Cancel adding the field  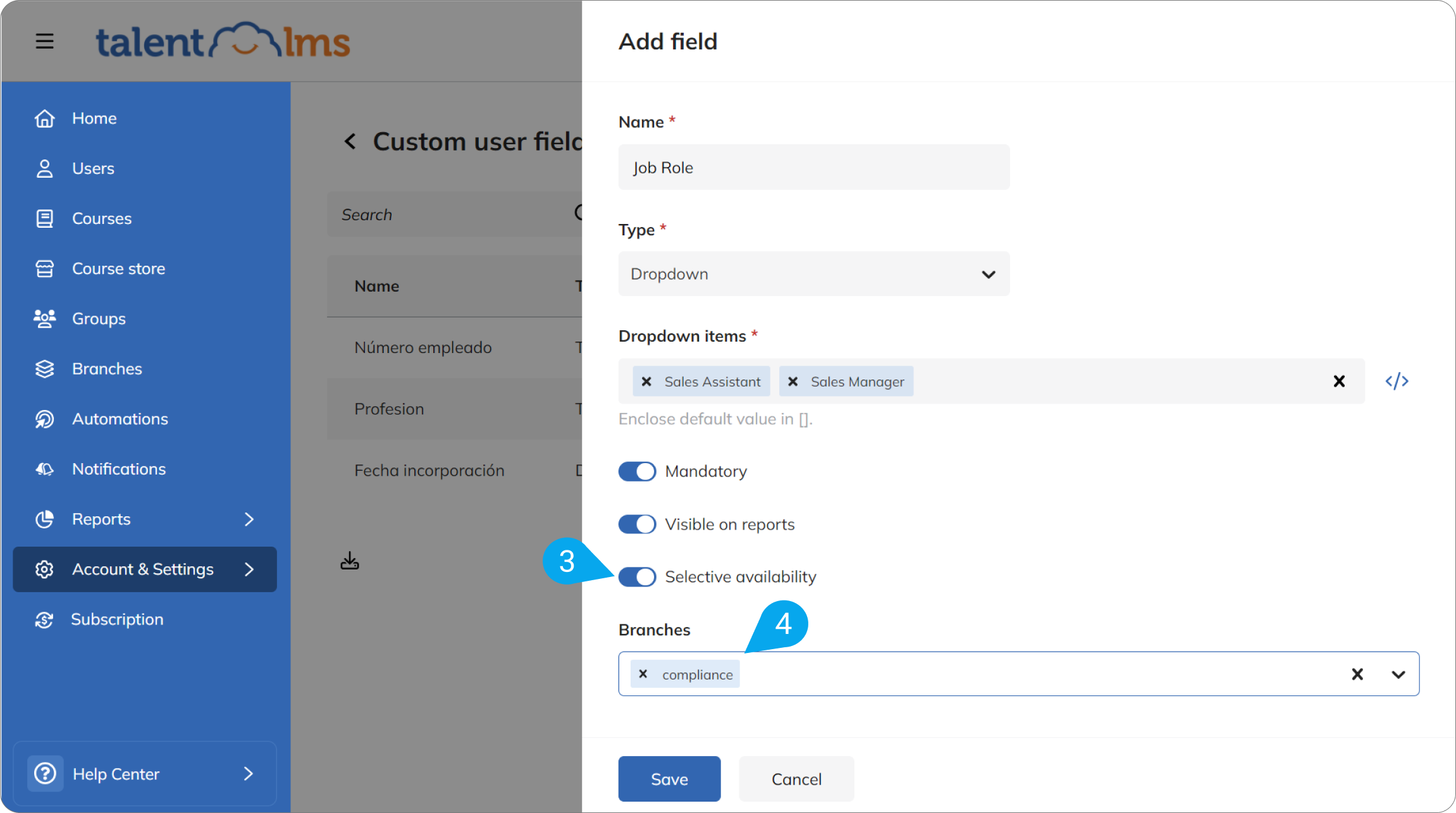[796, 779]
